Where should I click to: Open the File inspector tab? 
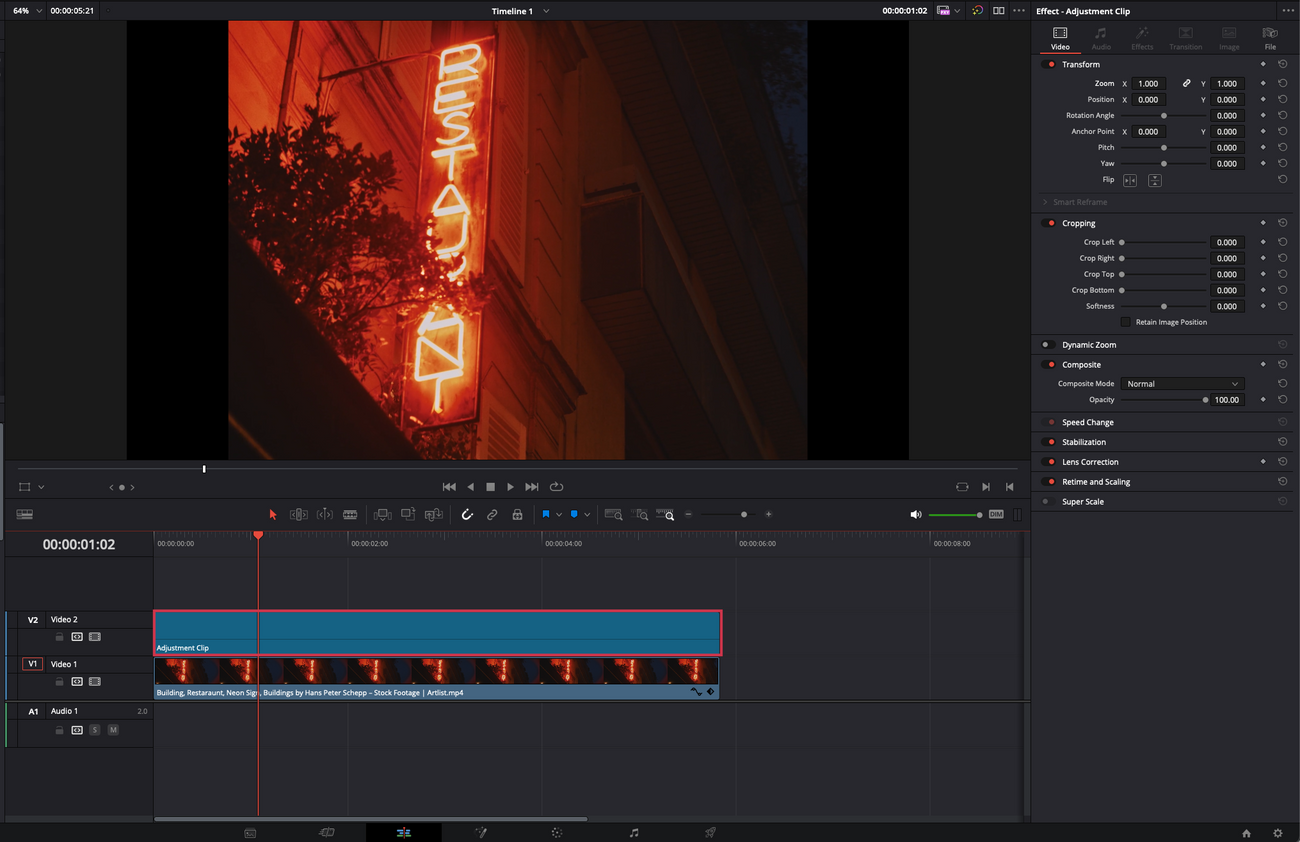pyautogui.click(x=1270, y=38)
